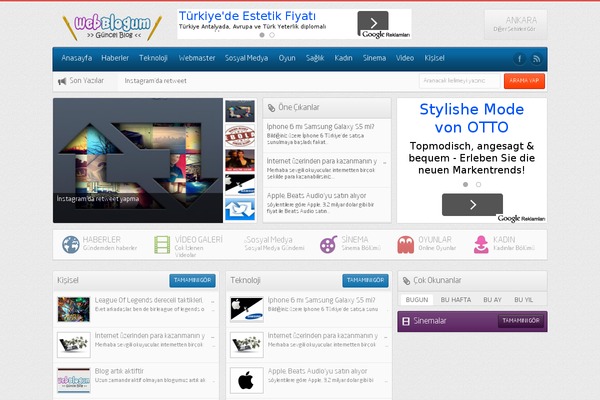The height and width of the screenshot is (400, 600).
Task: Select the red stamp slider thumbnail
Action: (x=240, y=136)
